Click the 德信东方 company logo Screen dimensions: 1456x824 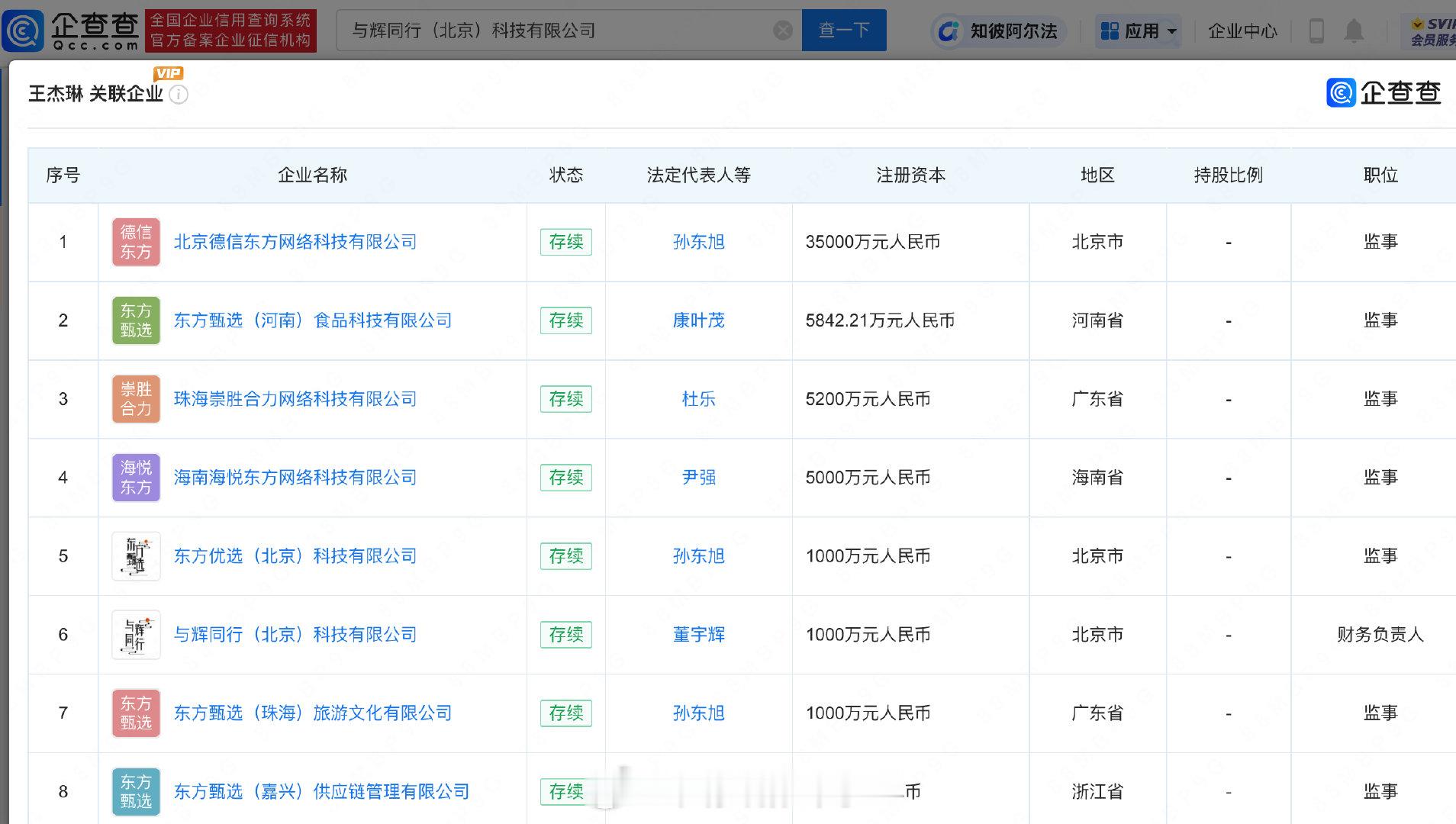tap(136, 242)
